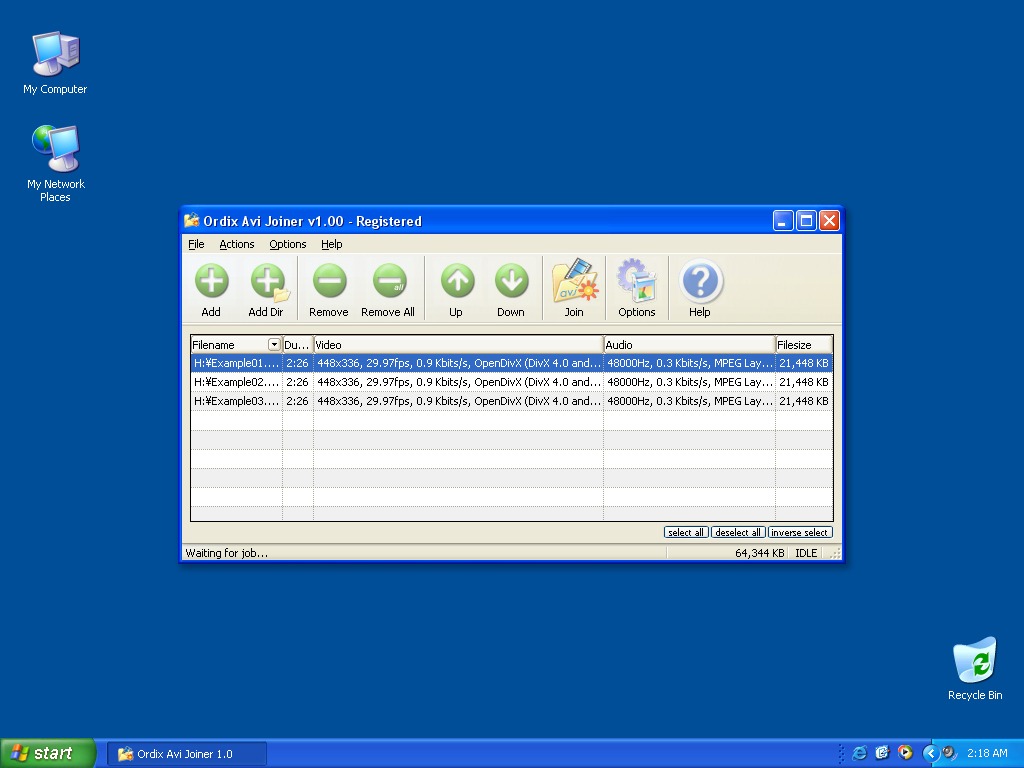
Task: Close the Ordix Avi Joiner window
Action: (x=829, y=221)
